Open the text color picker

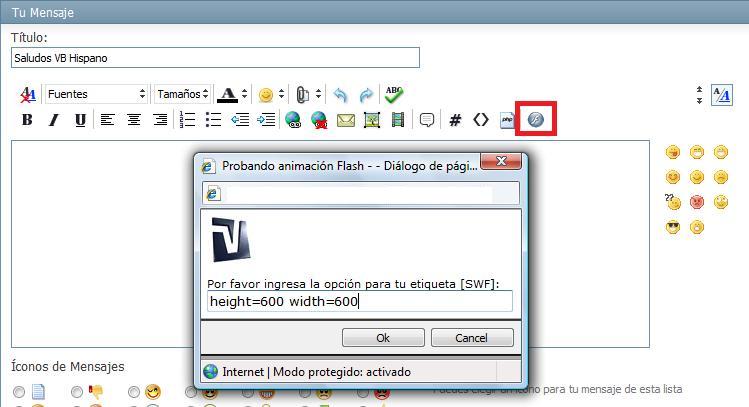[232, 95]
